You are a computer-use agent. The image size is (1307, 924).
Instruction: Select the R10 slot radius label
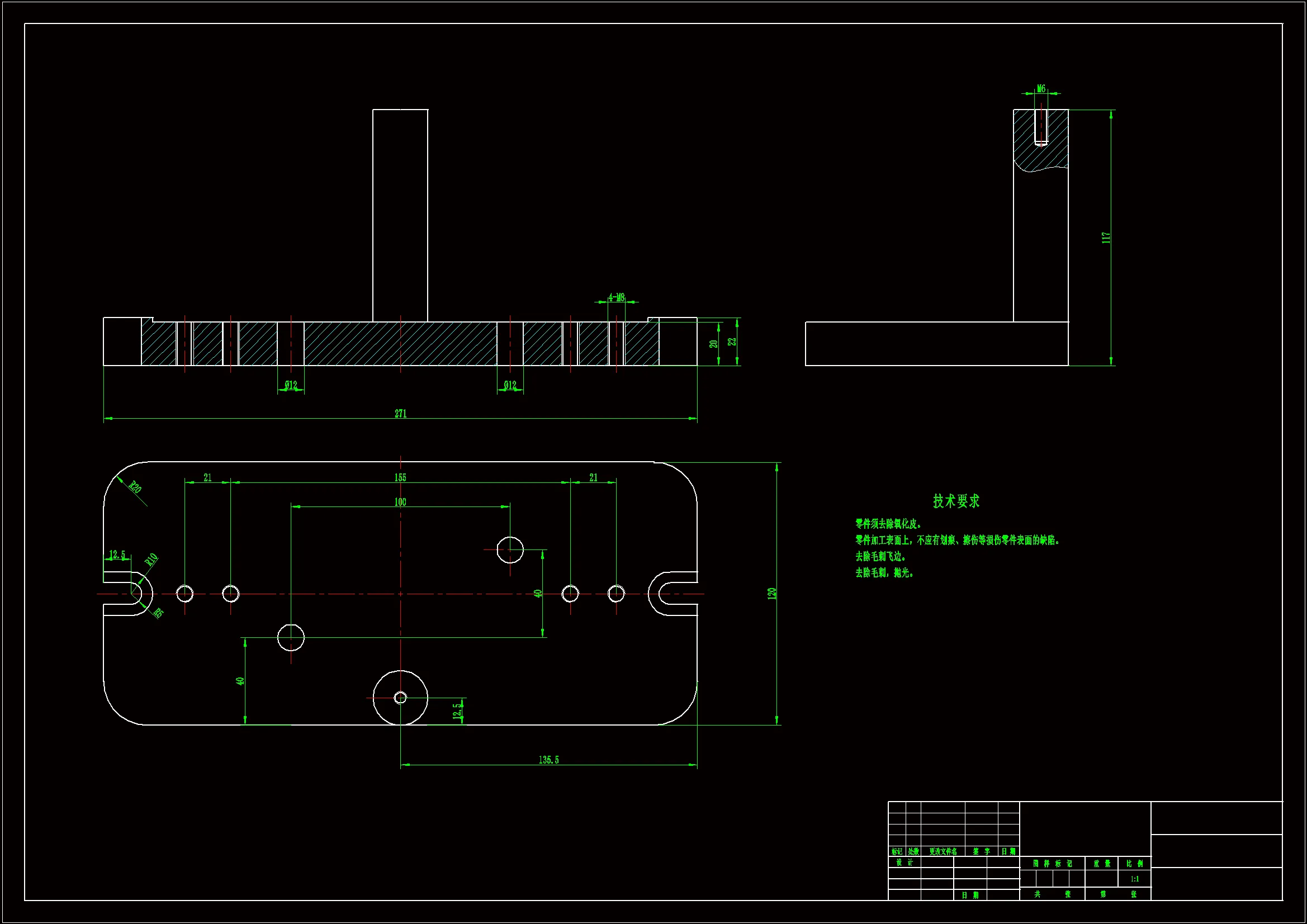(151, 559)
